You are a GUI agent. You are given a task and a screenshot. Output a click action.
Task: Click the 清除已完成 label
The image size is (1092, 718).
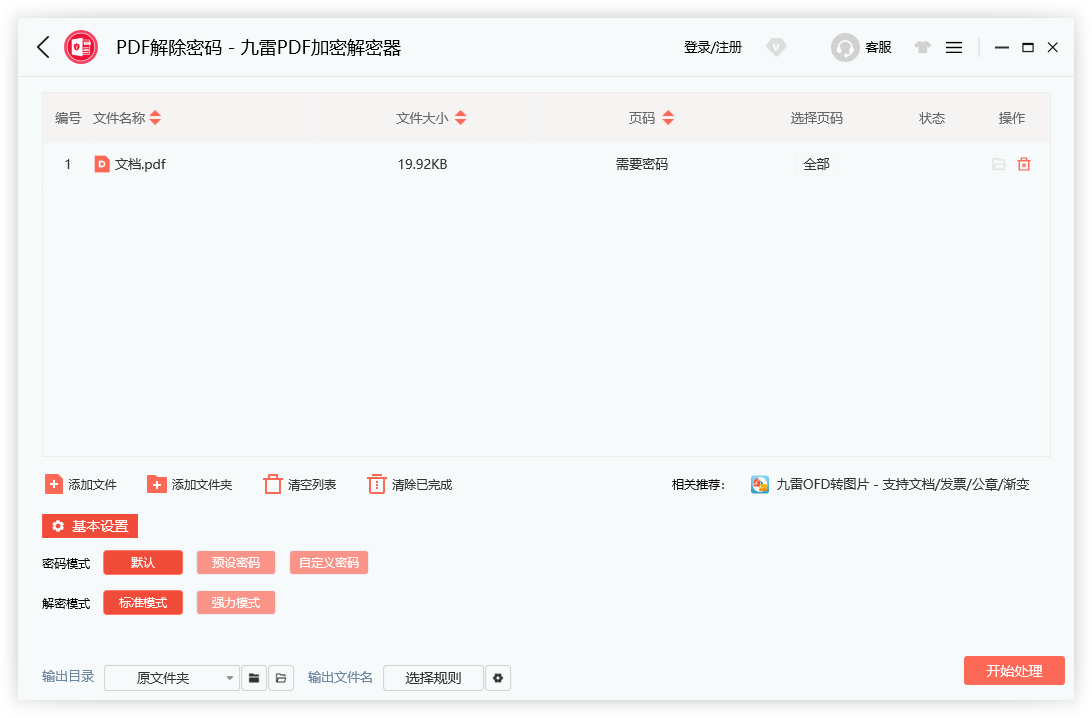pyautogui.click(x=422, y=485)
